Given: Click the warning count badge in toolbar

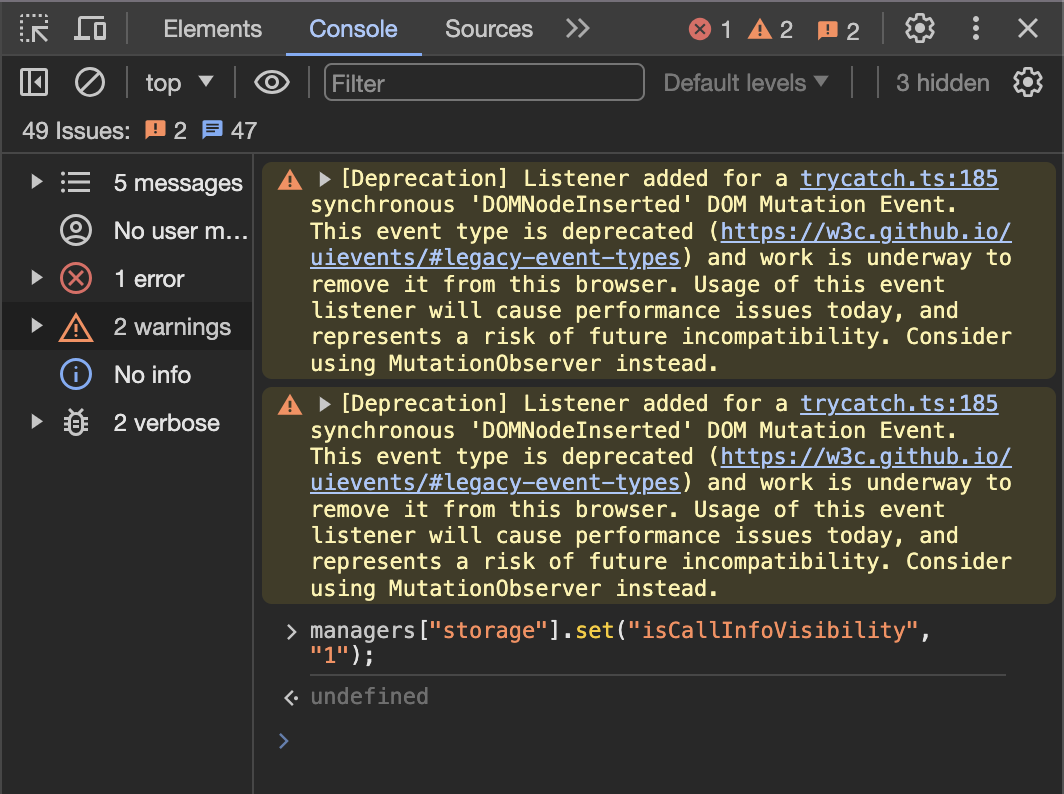Looking at the screenshot, I should click(770, 30).
